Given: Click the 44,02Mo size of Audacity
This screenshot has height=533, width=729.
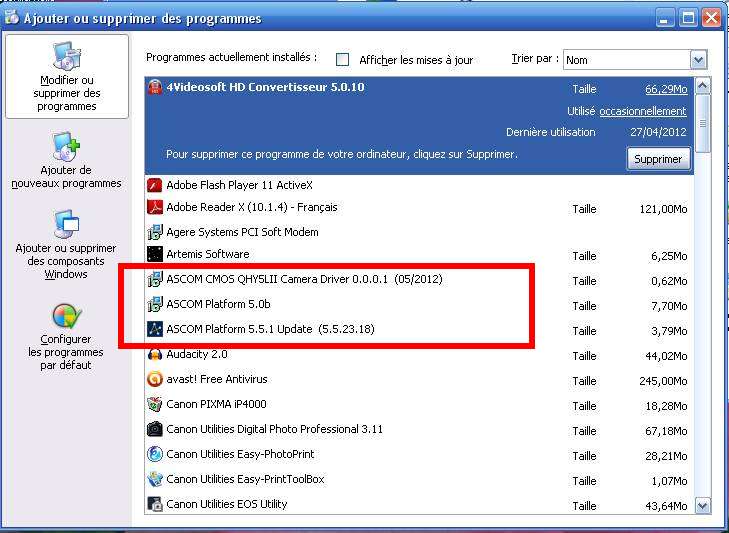Looking at the screenshot, I should [666, 356].
